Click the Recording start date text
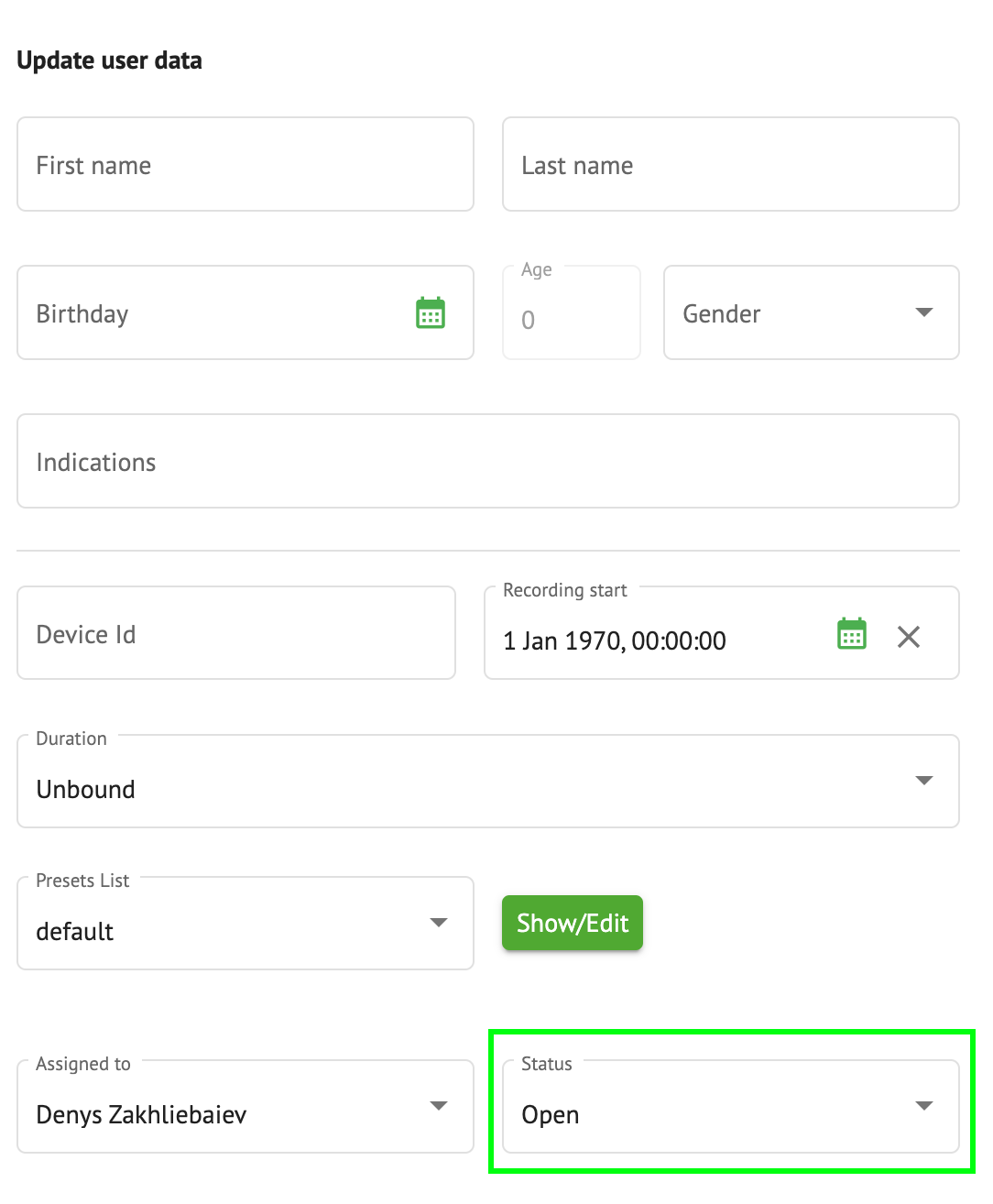 coord(615,640)
